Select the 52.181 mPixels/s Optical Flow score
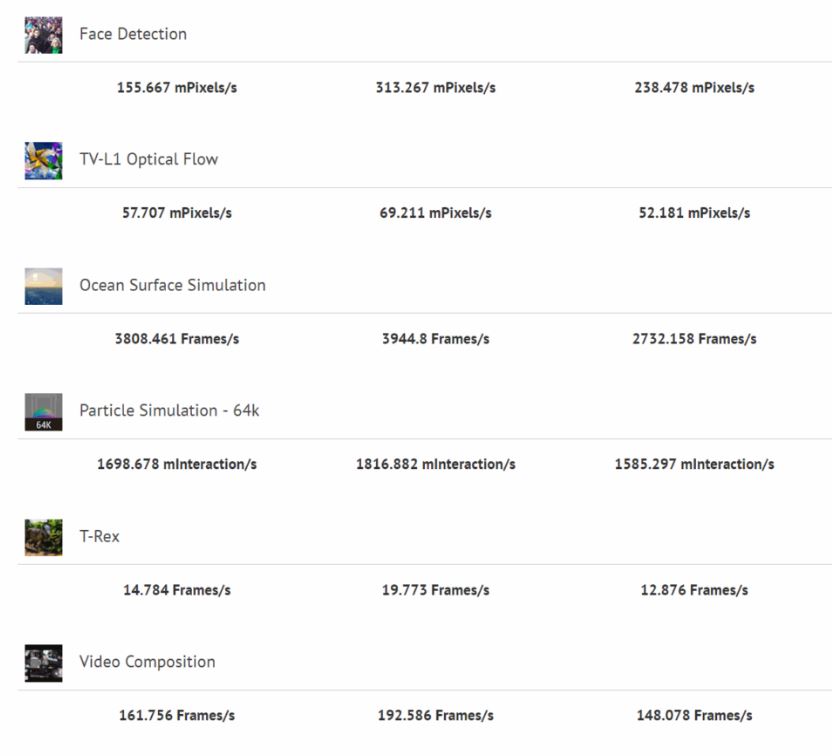 pyautogui.click(x=694, y=213)
